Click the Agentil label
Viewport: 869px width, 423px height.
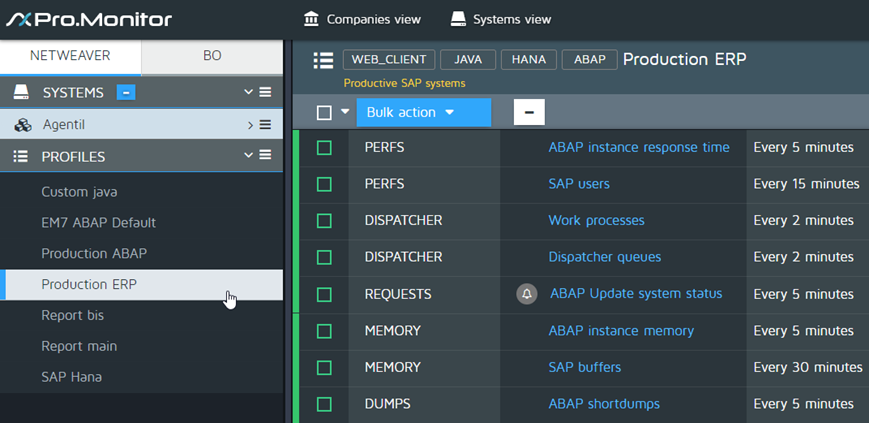click(x=64, y=125)
